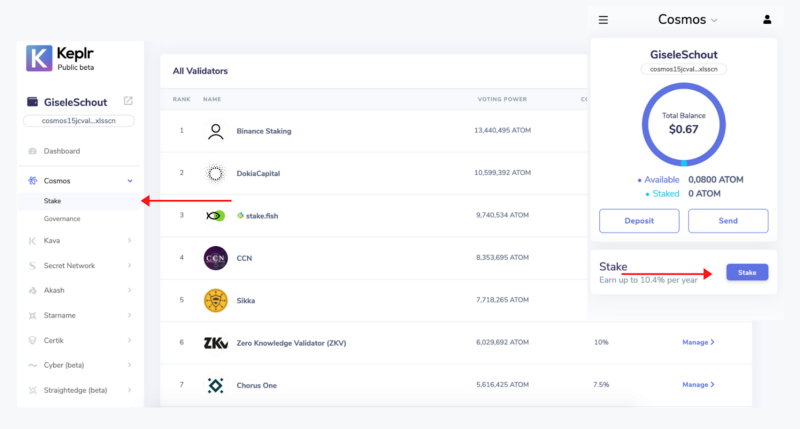Click the All Validators heading
This screenshot has height=429, width=800.
pyautogui.click(x=200, y=71)
